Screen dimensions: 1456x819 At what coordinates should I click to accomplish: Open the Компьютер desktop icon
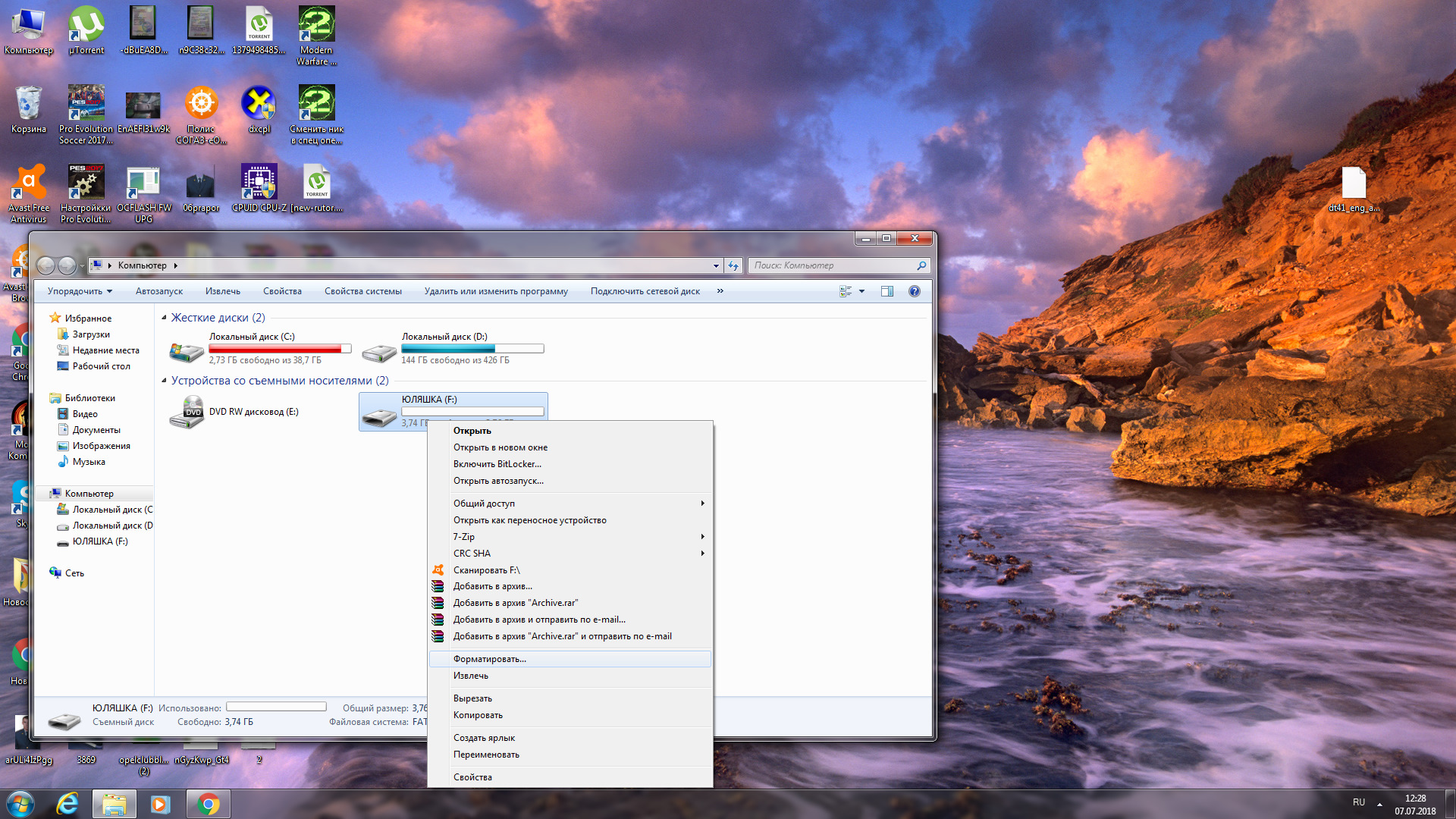(29, 30)
